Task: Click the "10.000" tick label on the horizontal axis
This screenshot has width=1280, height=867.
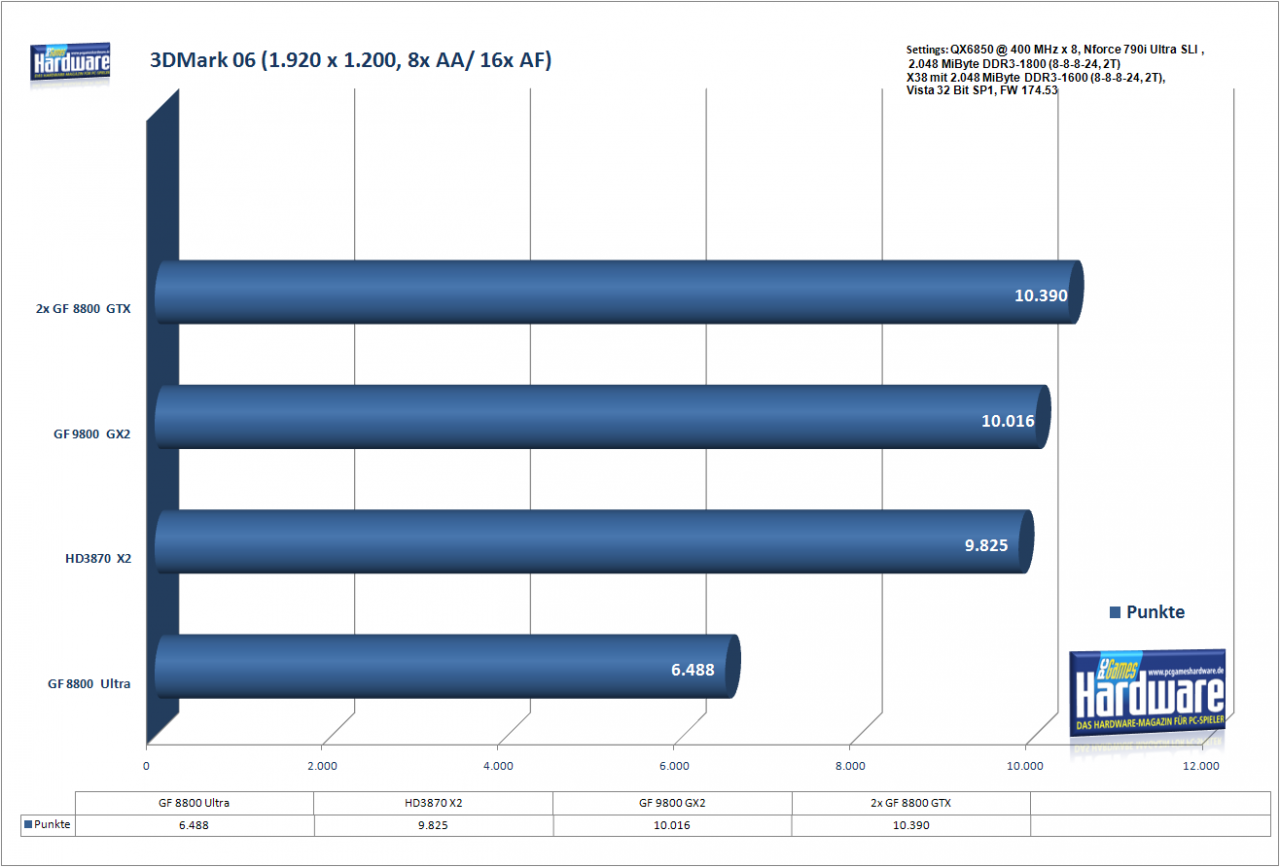Action: click(1026, 766)
